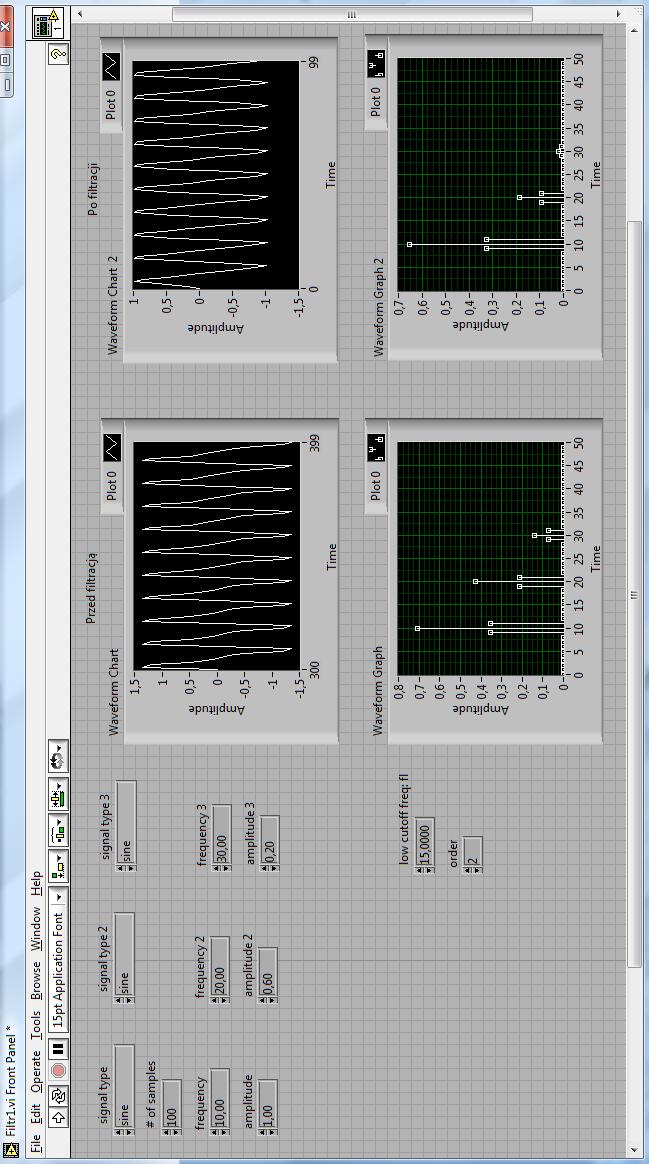This screenshot has width=649, height=1164.
Task: Click the order field showing 2
Action: (473, 850)
